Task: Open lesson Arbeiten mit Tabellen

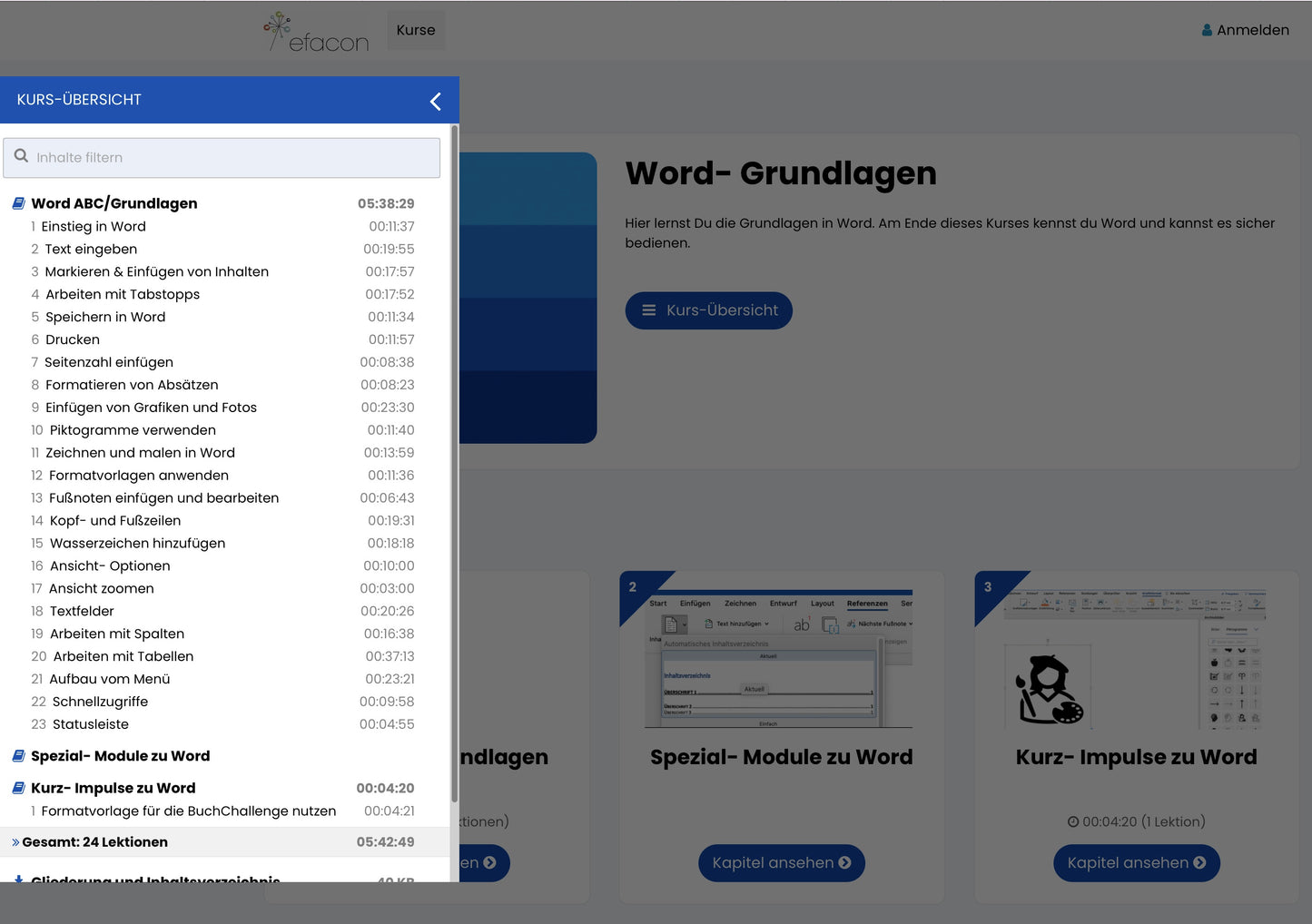Action: tap(123, 656)
